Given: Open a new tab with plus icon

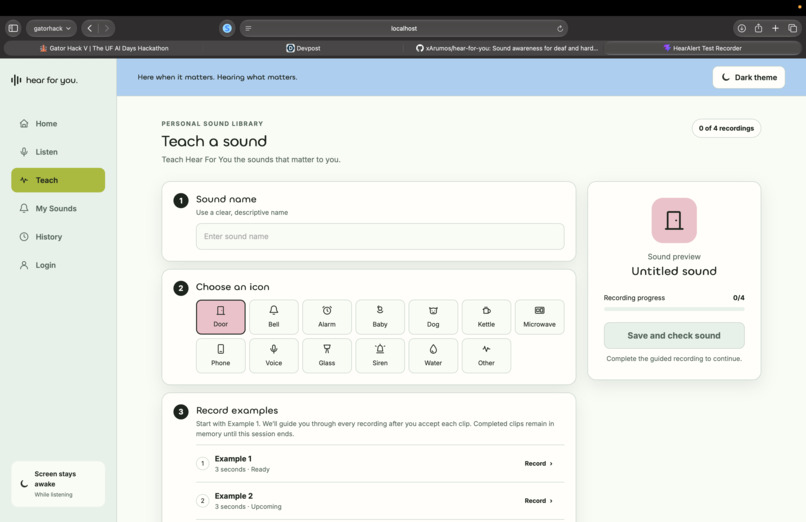Looking at the screenshot, I should tap(775, 28).
